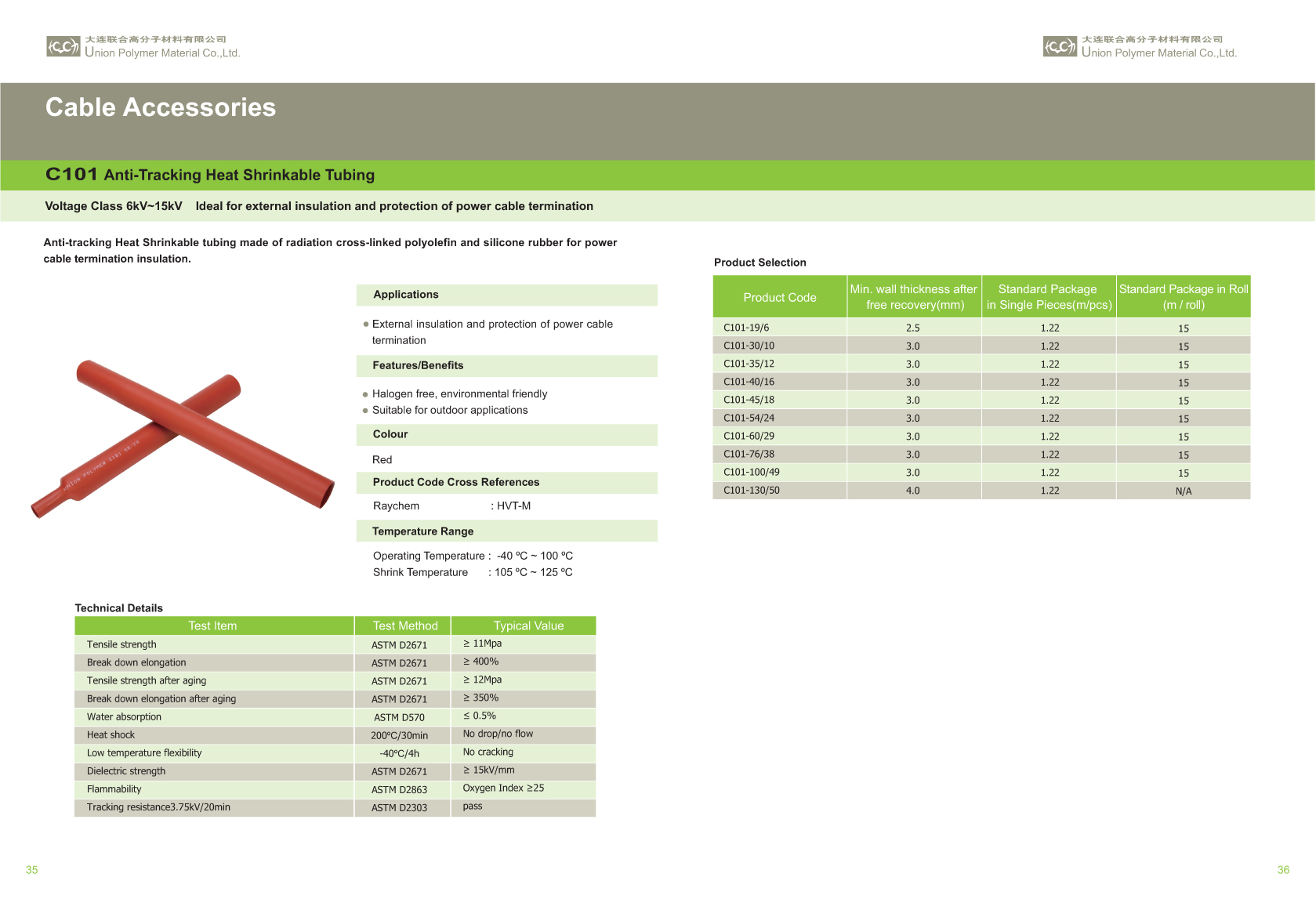Select the "Applications" section header
The height and width of the screenshot is (899, 1316).
click(406, 295)
